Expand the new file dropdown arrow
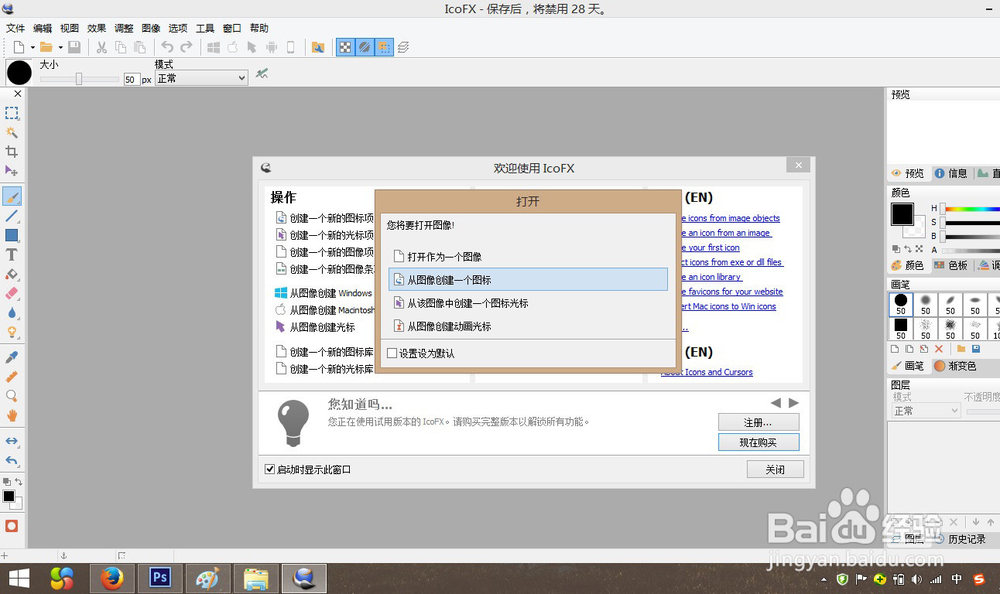The width and height of the screenshot is (1000, 594). [33, 47]
